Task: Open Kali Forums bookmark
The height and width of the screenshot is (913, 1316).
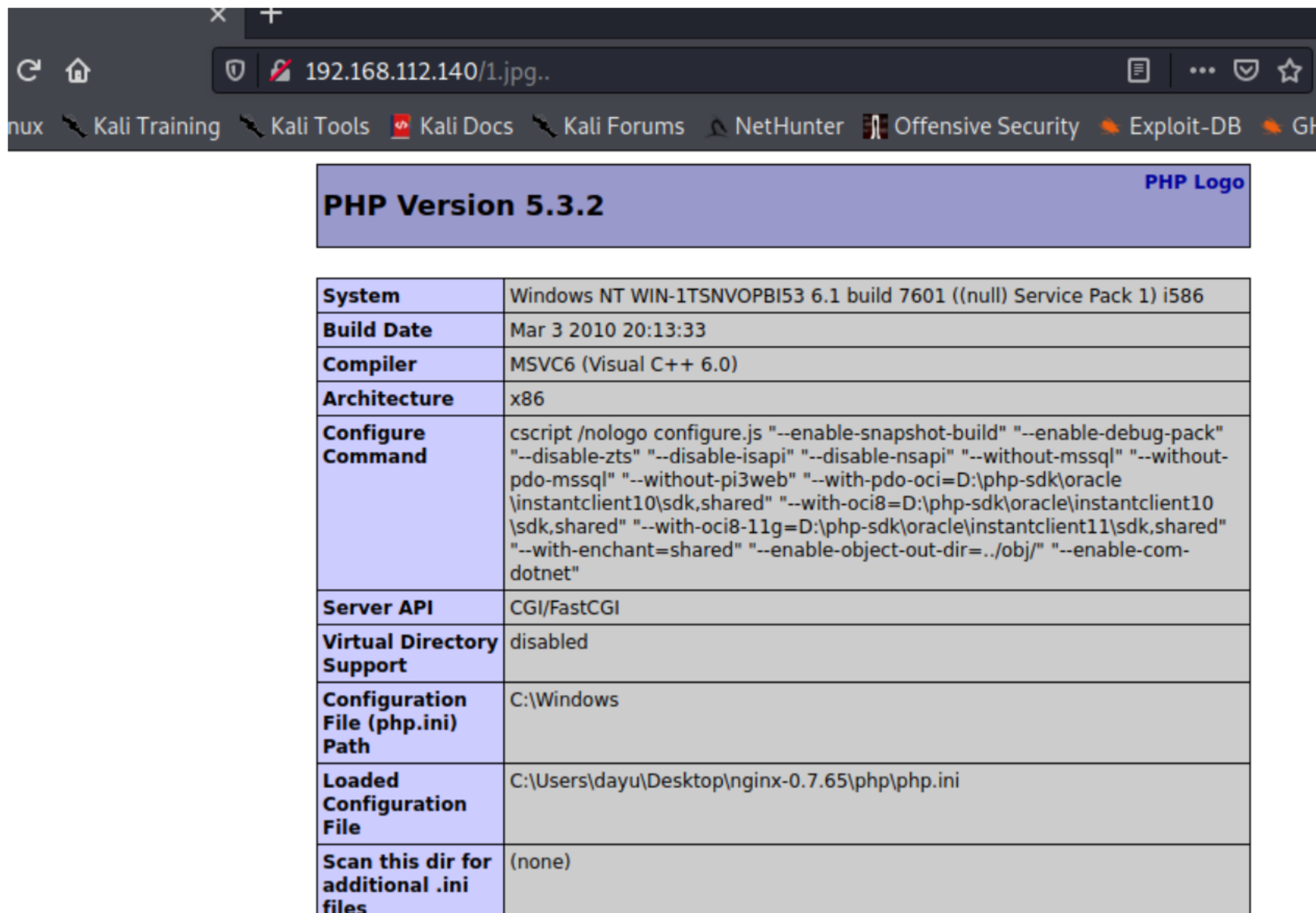Action: (x=608, y=126)
